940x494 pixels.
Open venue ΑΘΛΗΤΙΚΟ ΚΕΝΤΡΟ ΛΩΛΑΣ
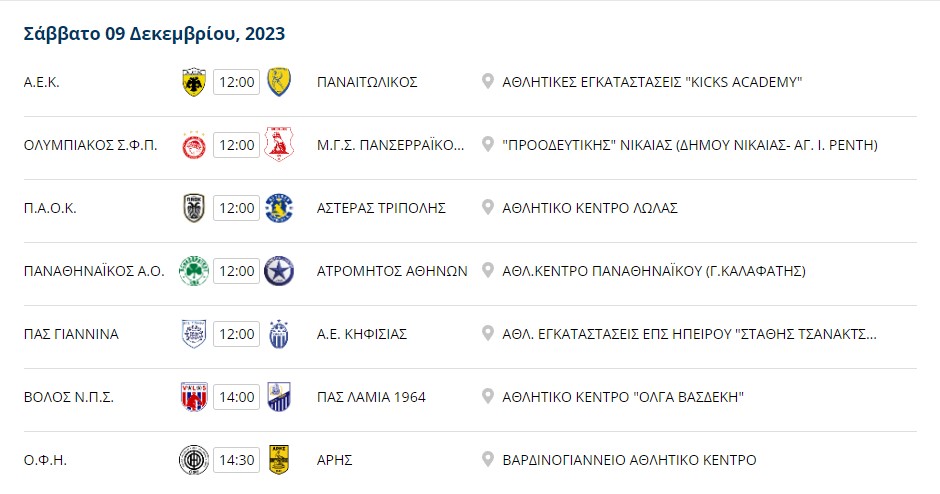click(590, 208)
